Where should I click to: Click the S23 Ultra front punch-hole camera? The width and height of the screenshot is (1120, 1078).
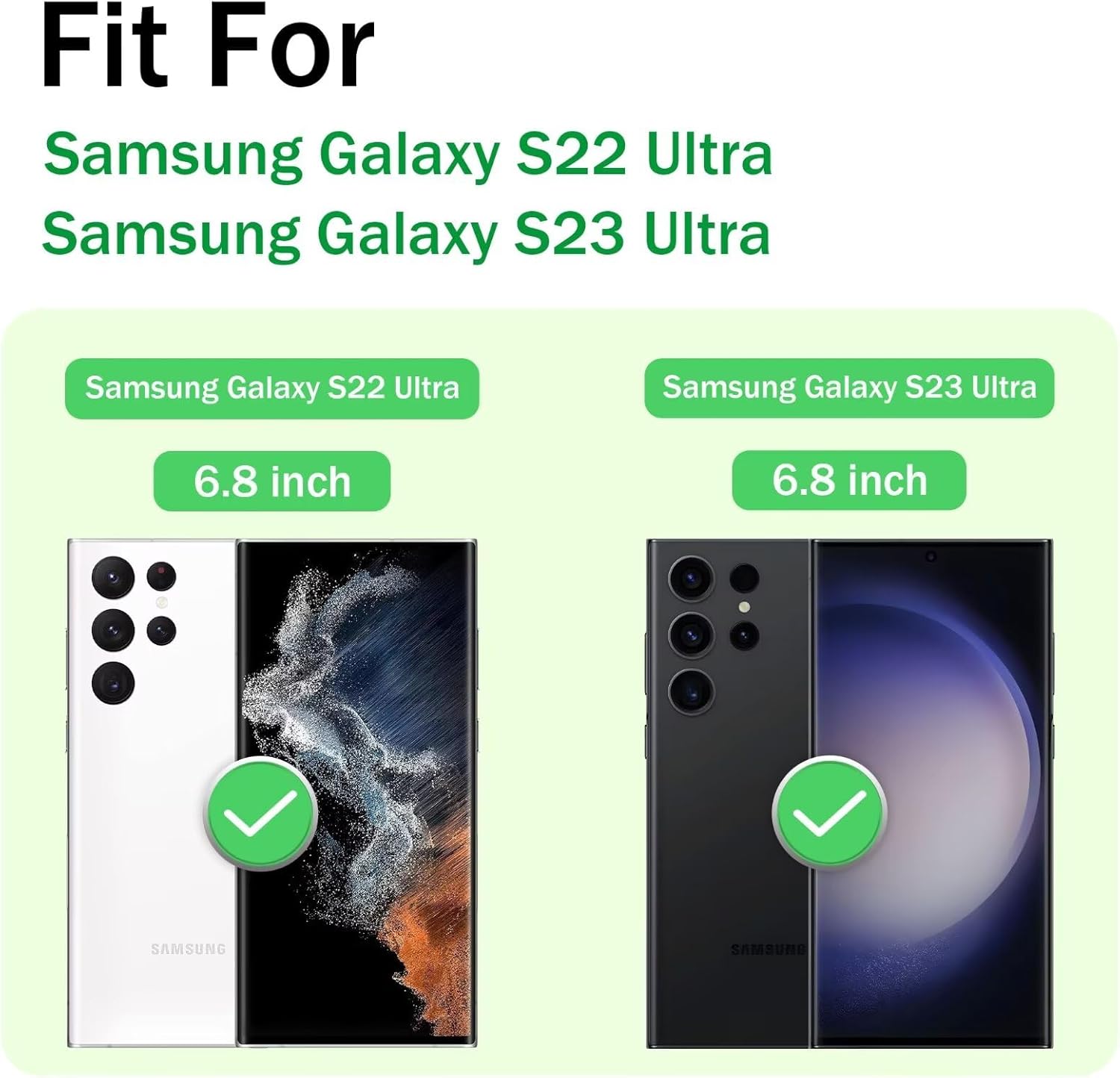coord(930,556)
